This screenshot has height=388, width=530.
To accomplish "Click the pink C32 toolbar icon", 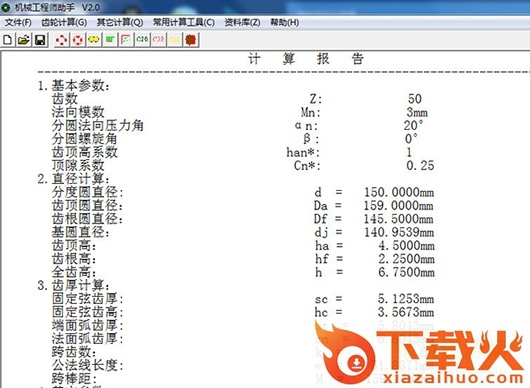I will click(159, 40).
